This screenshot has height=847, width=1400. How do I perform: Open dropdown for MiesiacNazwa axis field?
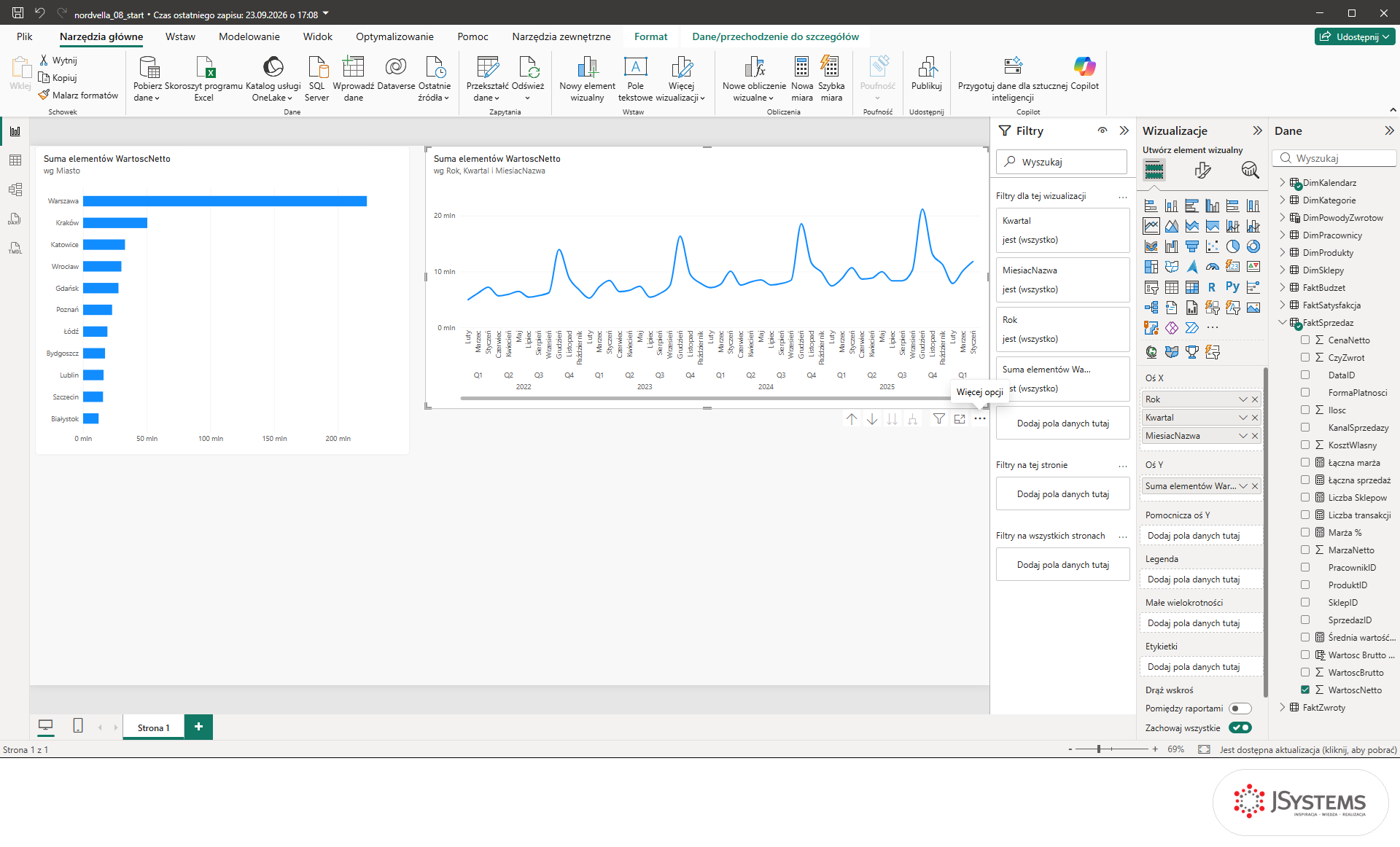pyautogui.click(x=1243, y=436)
